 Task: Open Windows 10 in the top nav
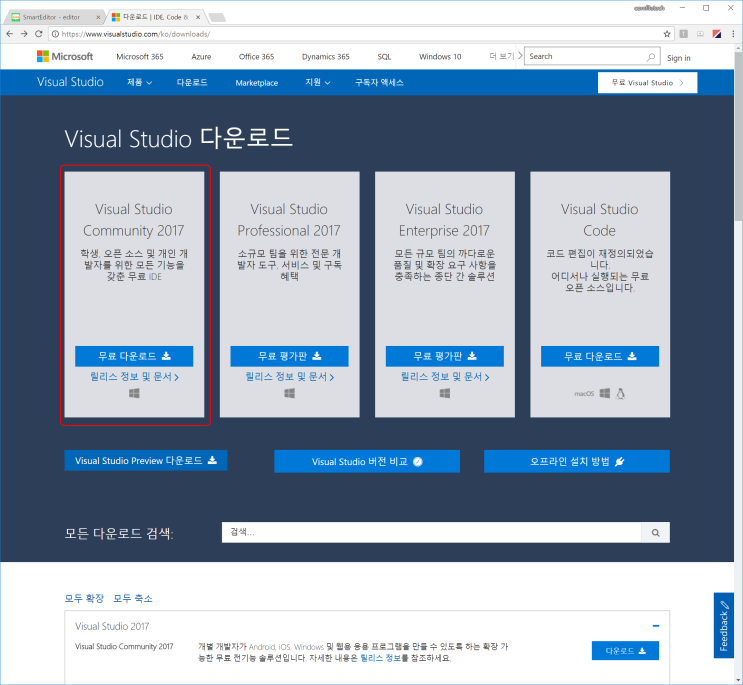[440, 56]
